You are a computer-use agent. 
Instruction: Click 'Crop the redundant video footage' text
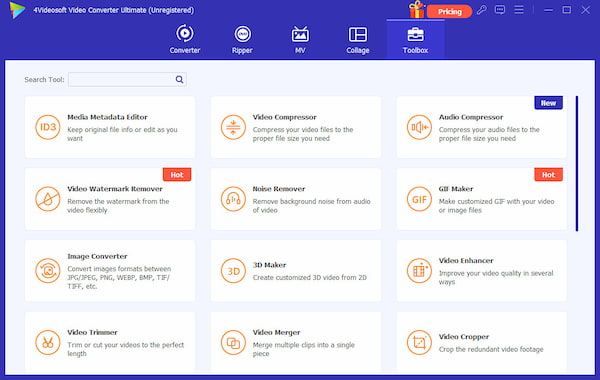tap(491, 349)
